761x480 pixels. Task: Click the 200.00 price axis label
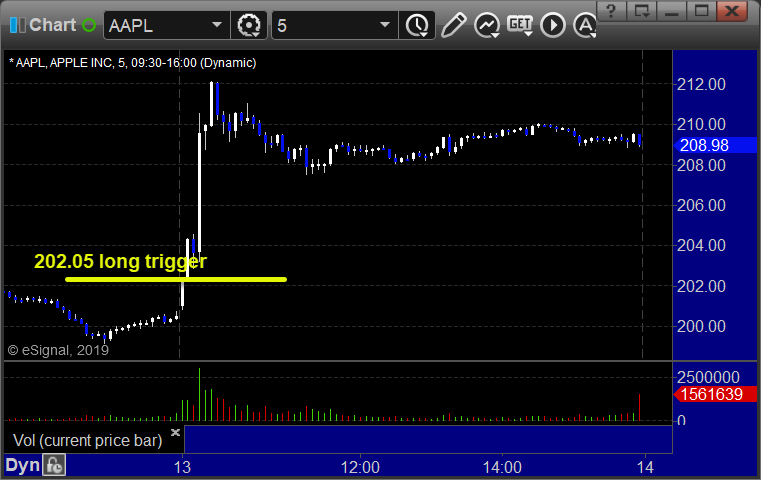coord(701,326)
